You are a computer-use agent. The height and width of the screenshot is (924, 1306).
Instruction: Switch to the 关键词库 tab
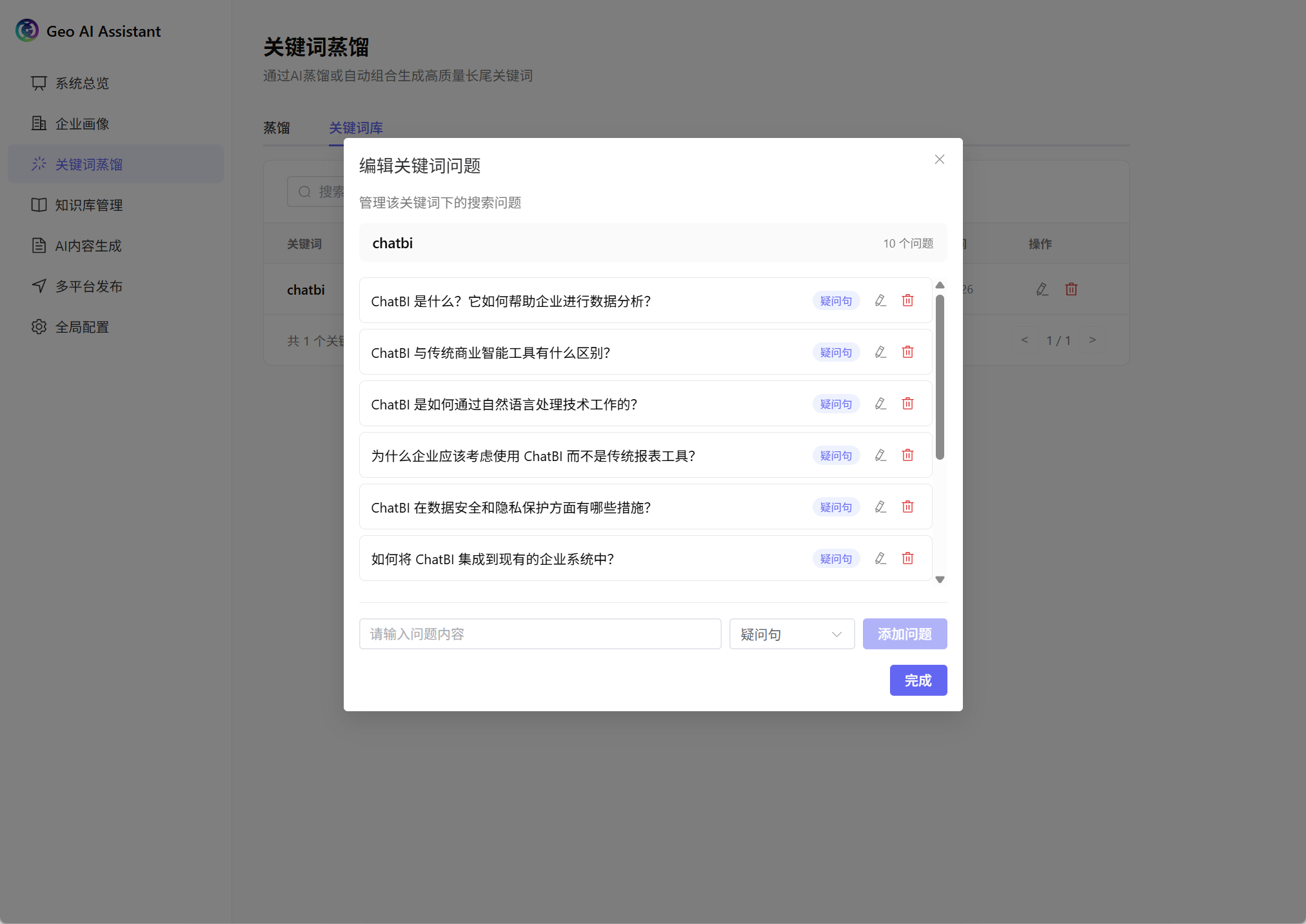point(356,128)
